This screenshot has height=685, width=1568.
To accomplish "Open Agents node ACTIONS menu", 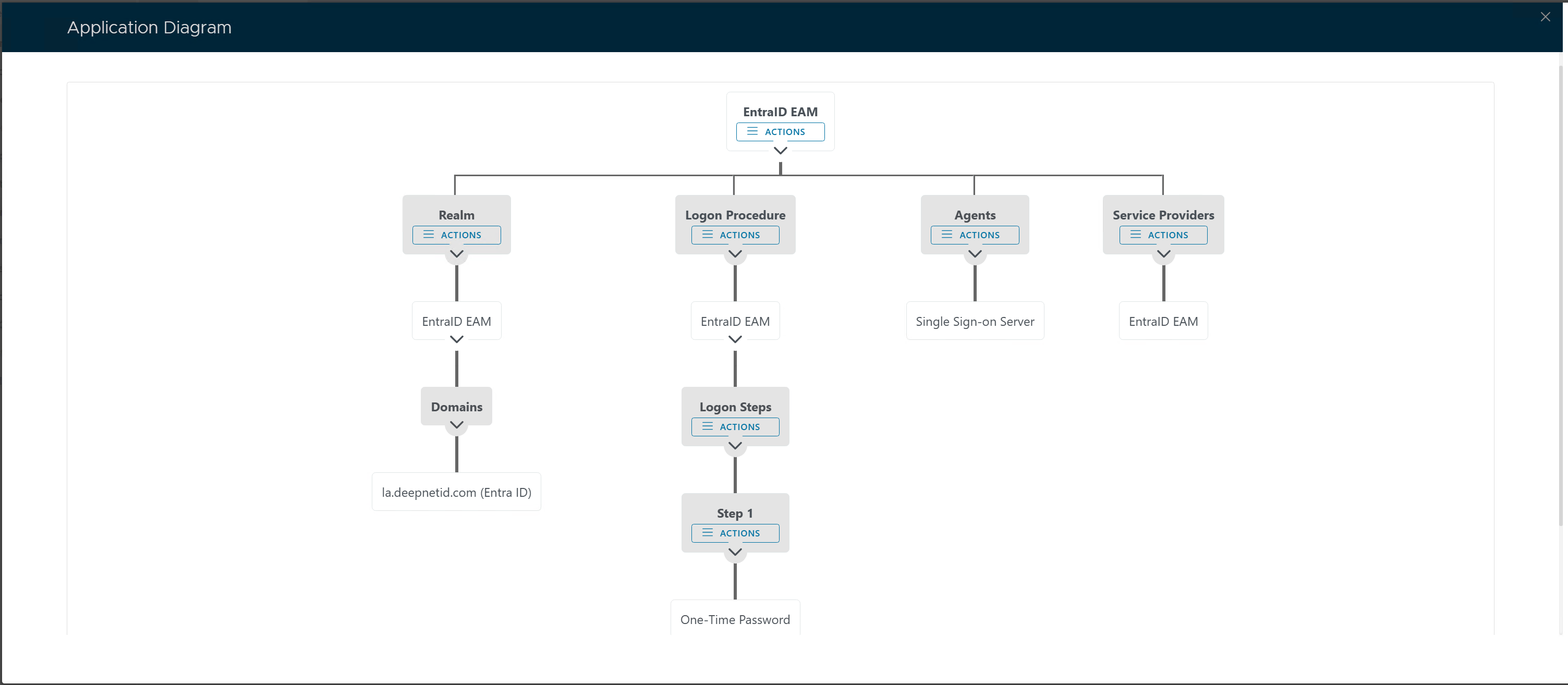I will [x=974, y=235].
